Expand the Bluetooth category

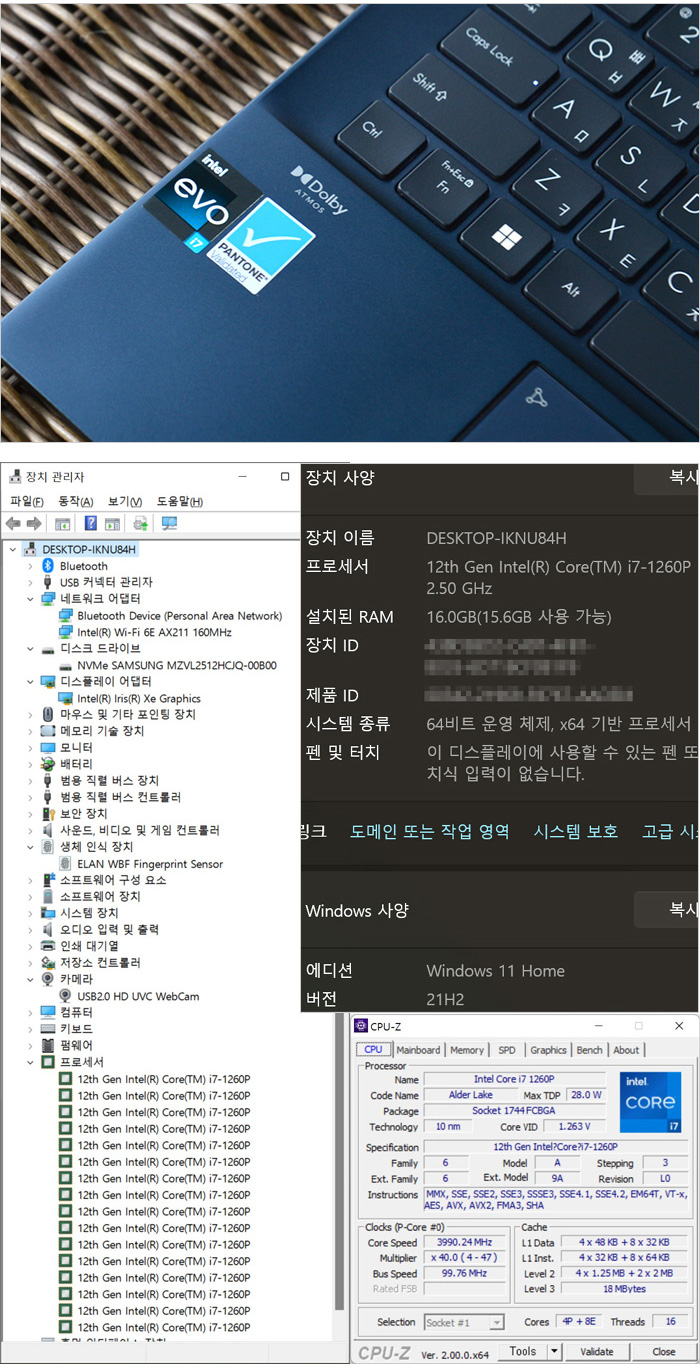click(31, 566)
